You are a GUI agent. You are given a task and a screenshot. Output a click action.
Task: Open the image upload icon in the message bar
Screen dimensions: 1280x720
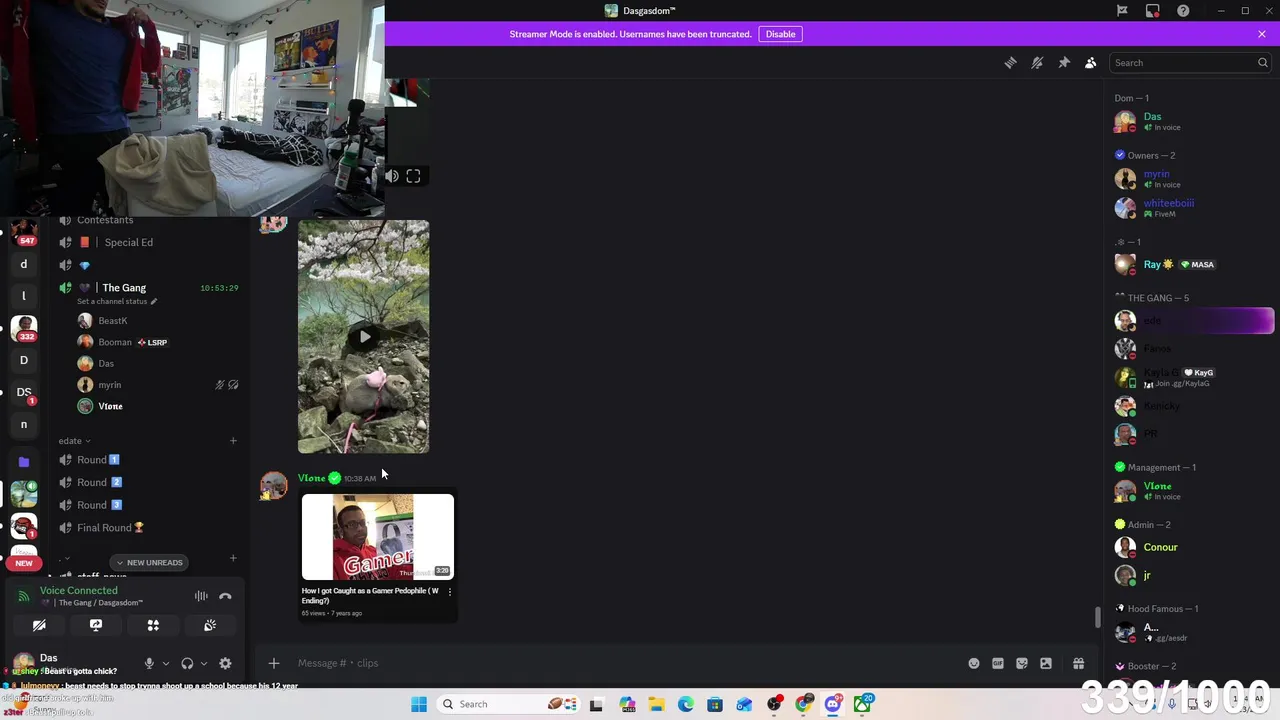(1046, 663)
